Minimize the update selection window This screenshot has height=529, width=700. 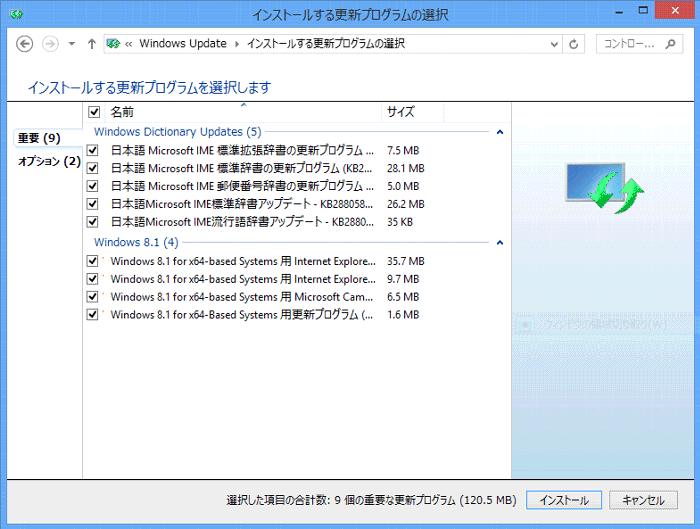click(619, 12)
